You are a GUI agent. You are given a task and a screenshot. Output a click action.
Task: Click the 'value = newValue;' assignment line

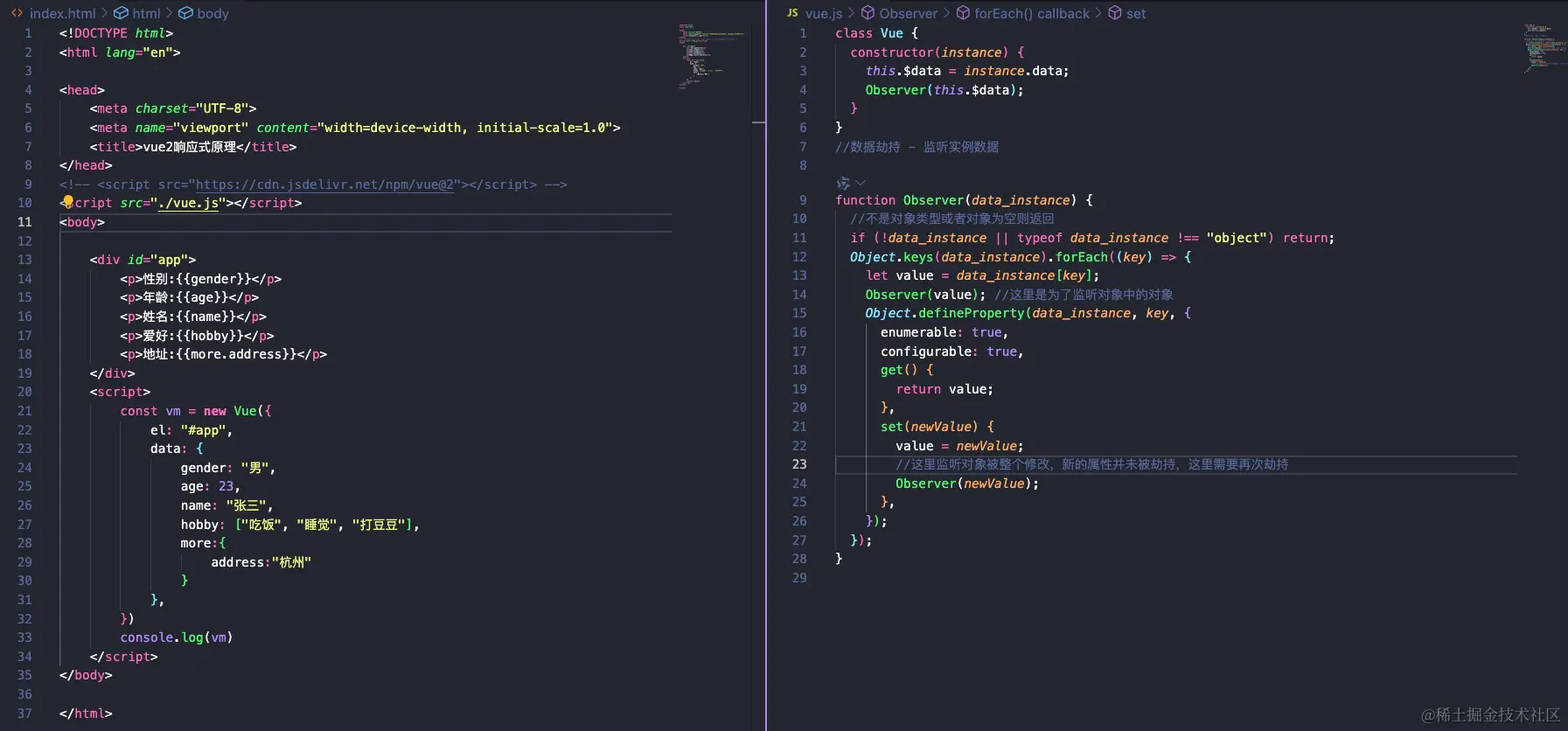tap(959, 446)
